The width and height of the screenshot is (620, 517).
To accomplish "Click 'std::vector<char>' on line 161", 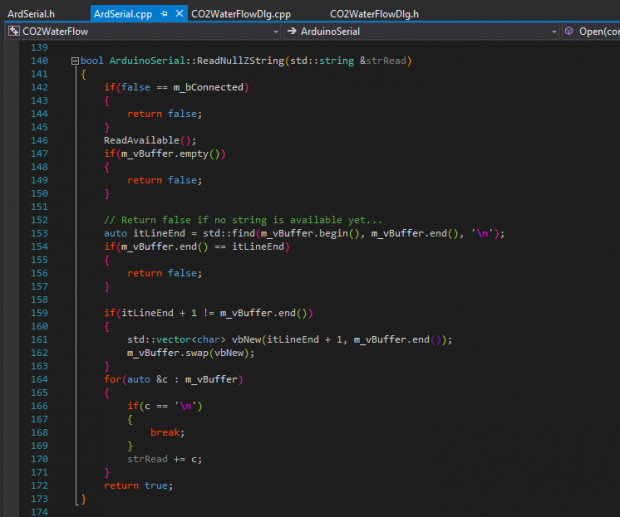I will pyautogui.click(x=176, y=340).
